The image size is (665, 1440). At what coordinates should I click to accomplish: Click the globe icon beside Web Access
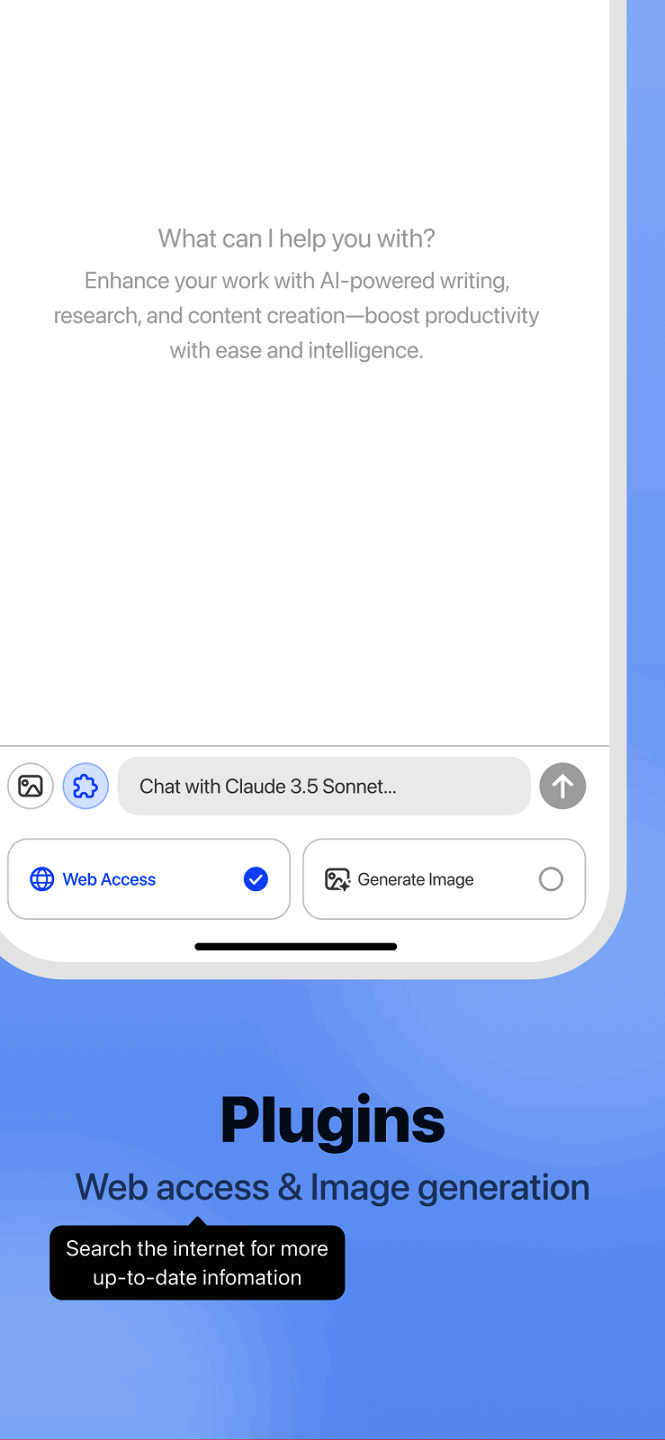(x=42, y=879)
